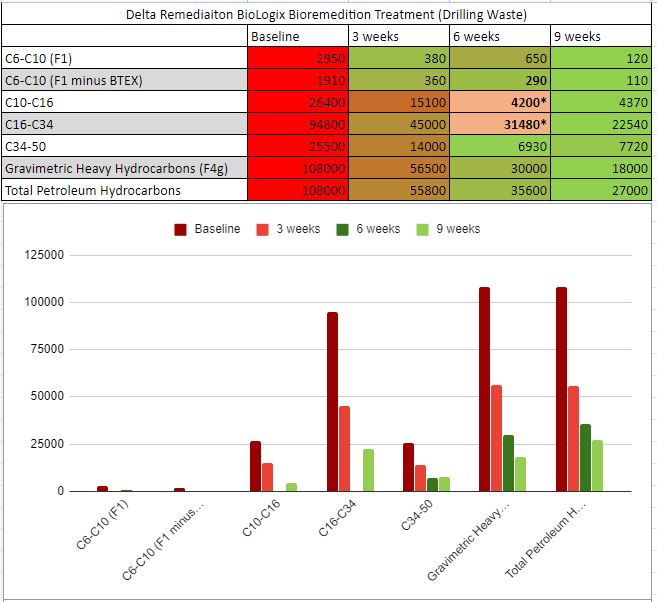Select the cell with value 30000
The image size is (657, 602).
[x=500, y=168]
